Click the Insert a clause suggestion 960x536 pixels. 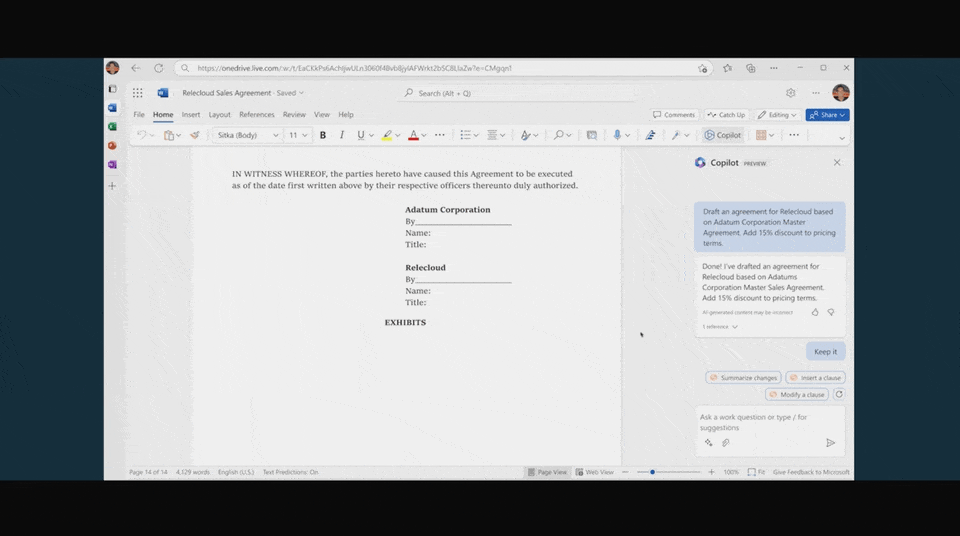[x=815, y=378]
